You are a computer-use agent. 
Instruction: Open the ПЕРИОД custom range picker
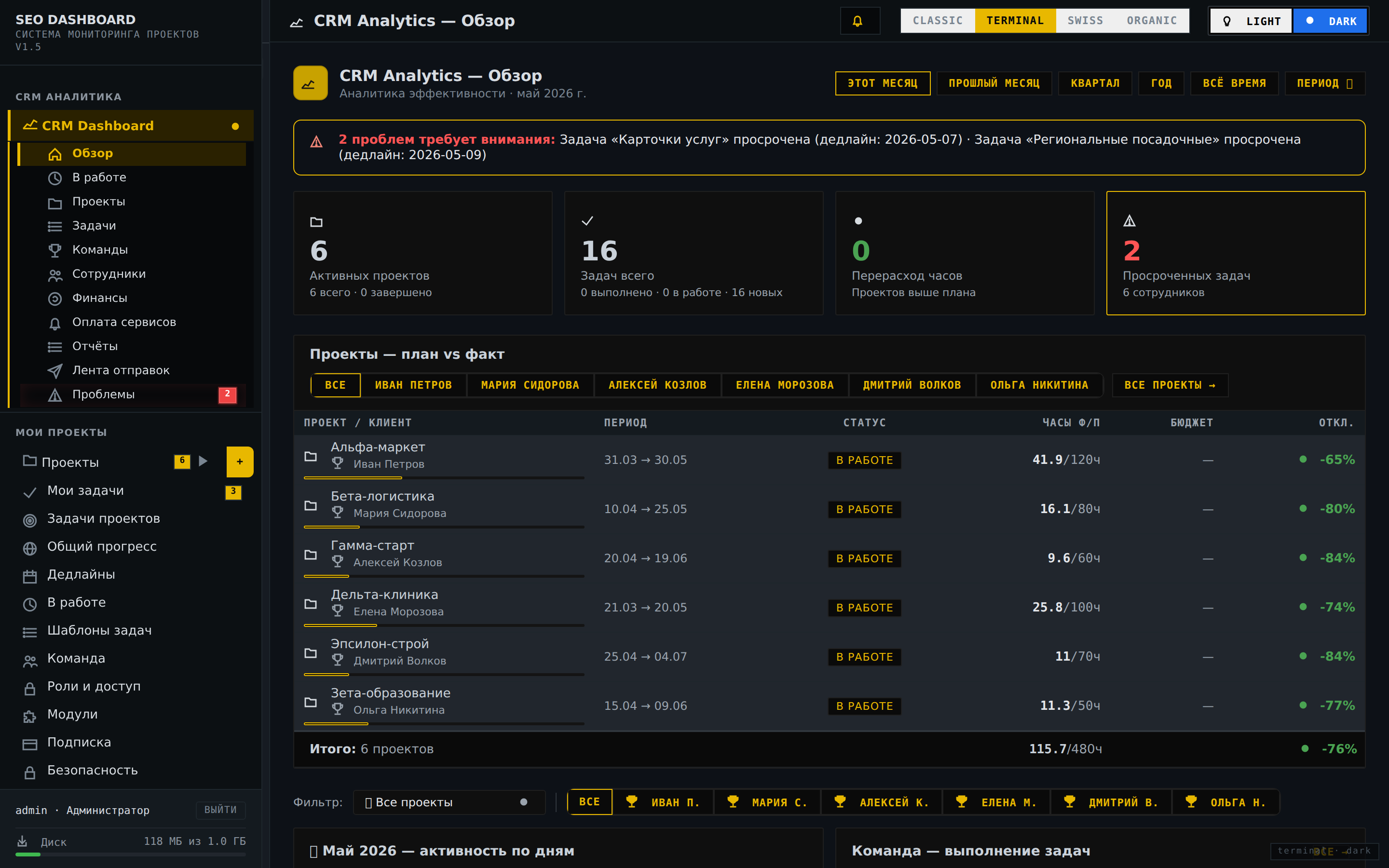tap(1325, 83)
